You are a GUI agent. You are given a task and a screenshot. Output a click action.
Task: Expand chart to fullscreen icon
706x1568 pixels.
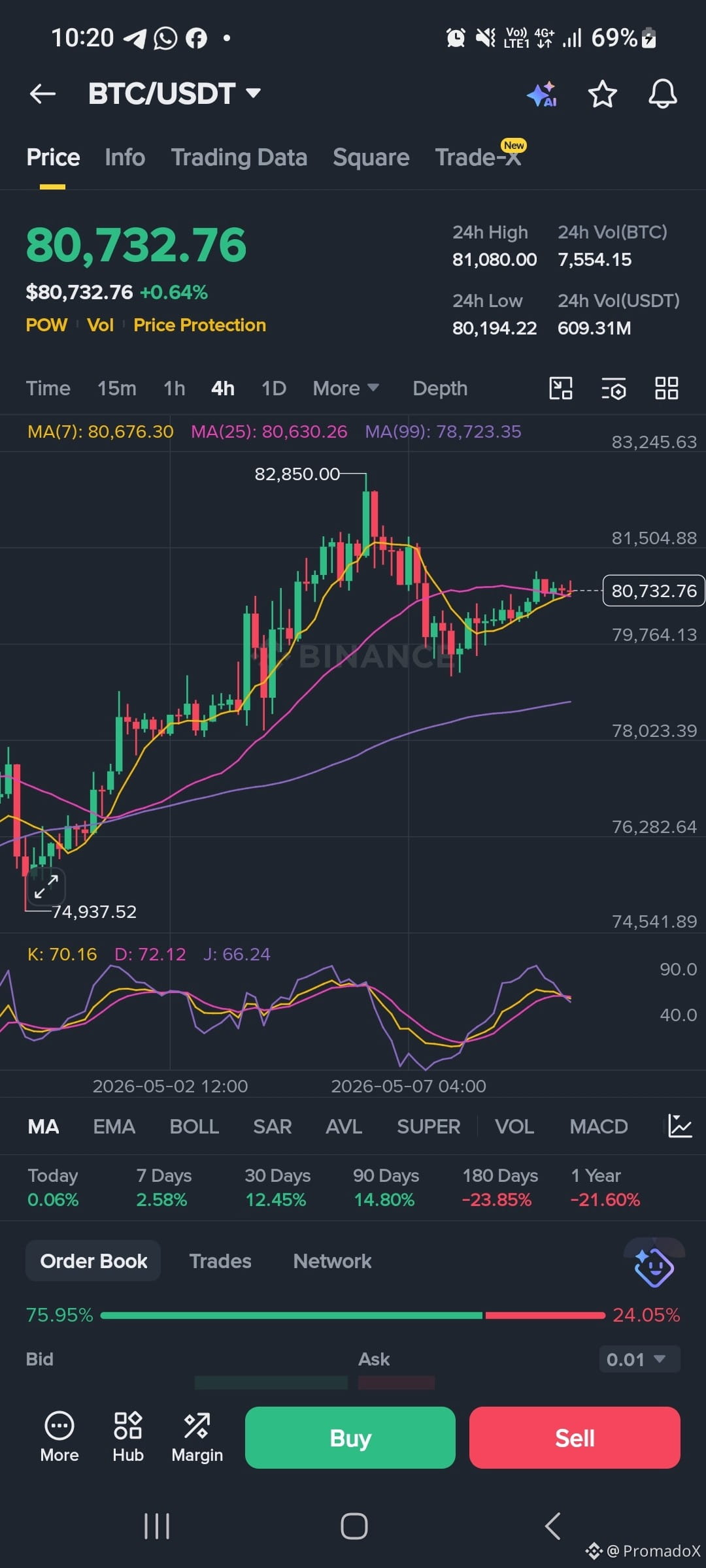click(x=46, y=886)
